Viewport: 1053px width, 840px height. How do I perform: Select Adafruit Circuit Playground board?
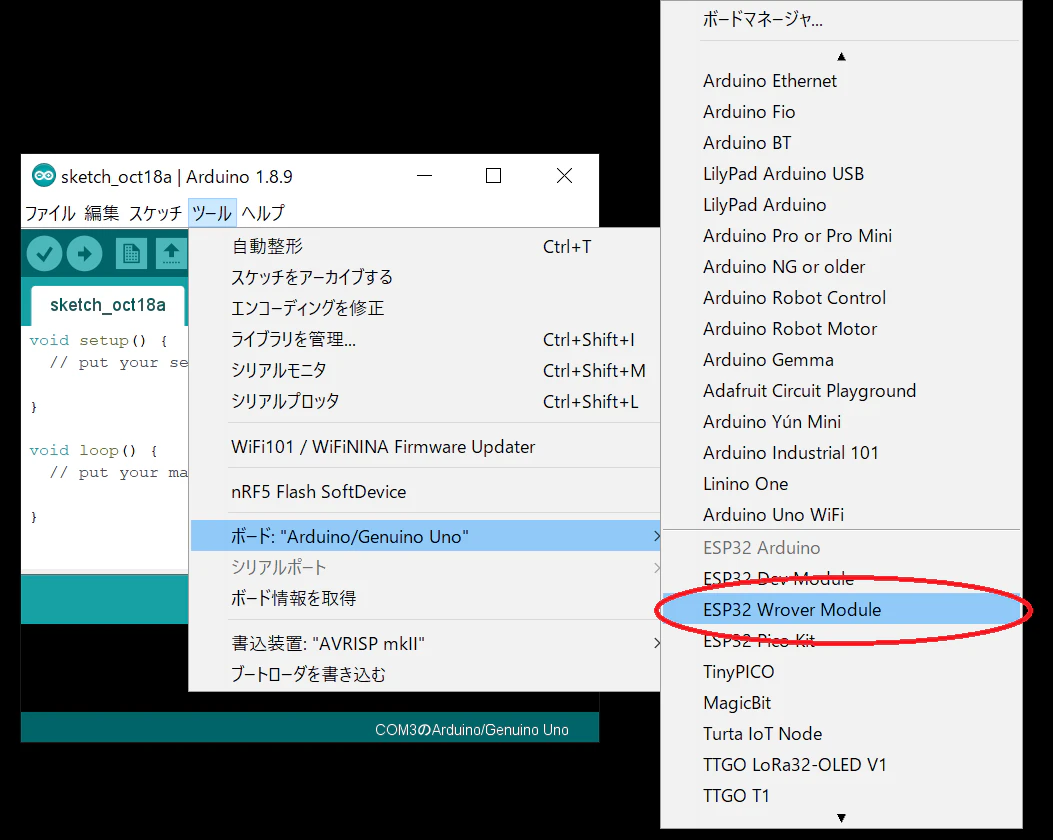click(x=841, y=390)
